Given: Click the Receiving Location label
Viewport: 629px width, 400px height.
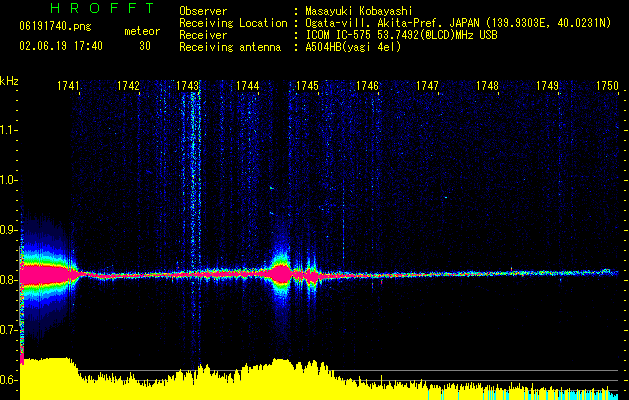Looking at the screenshot, I should [x=233, y=23].
